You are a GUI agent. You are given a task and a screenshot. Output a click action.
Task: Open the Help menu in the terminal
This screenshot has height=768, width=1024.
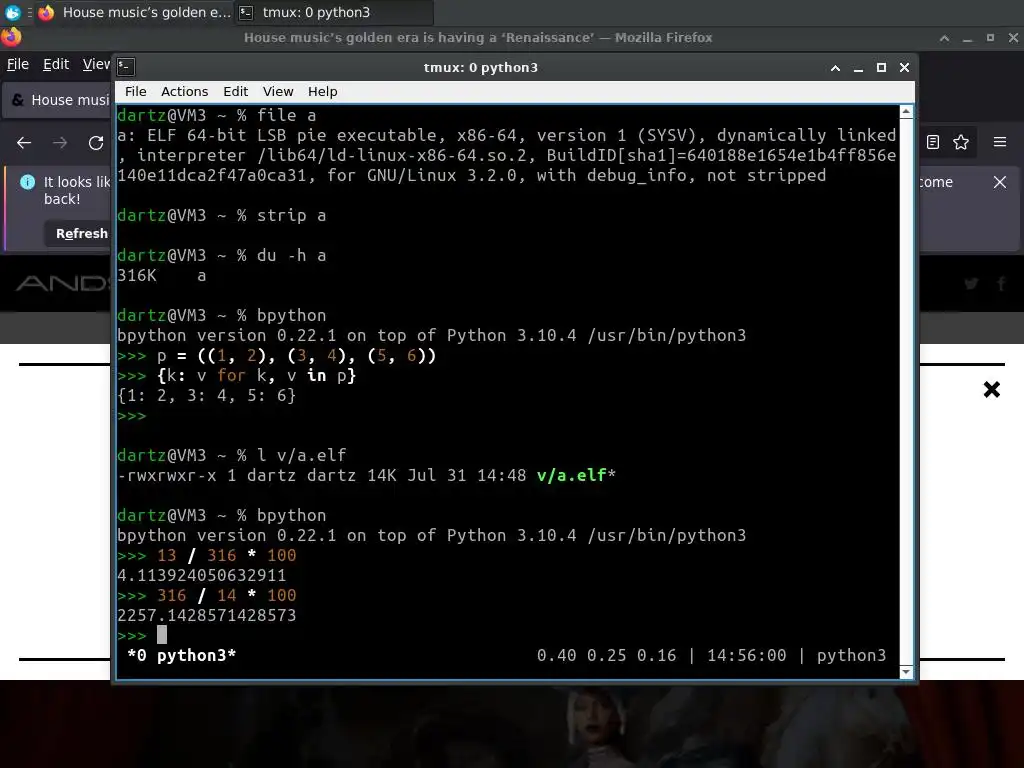tap(323, 91)
